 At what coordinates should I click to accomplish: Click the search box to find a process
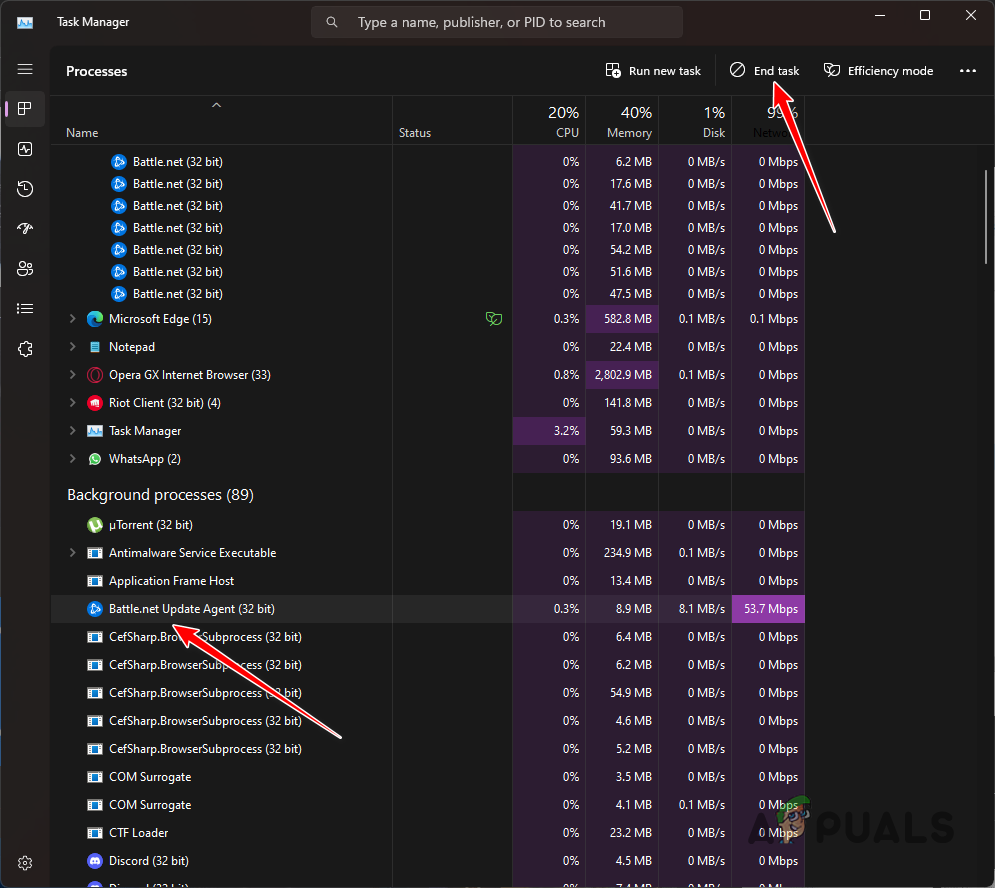(496, 22)
